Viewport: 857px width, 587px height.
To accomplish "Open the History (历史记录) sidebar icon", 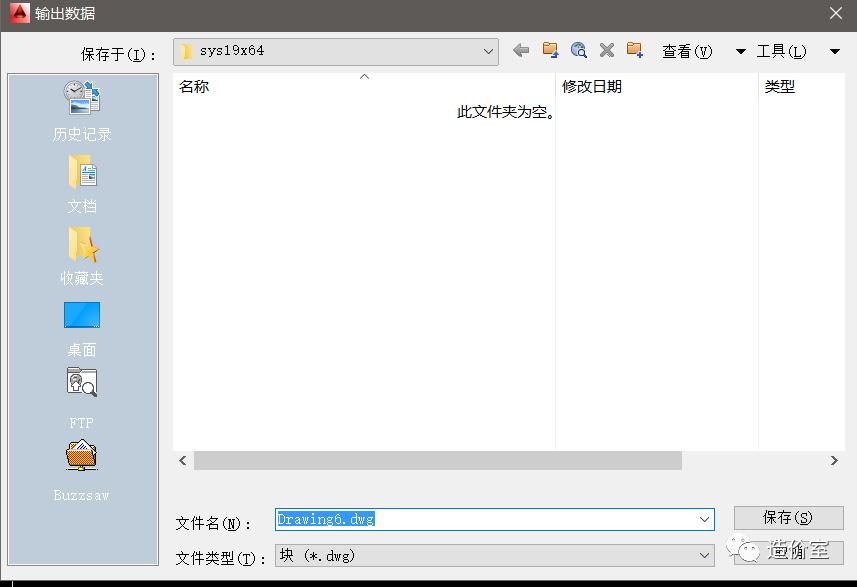I will pyautogui.click(x=81, y=100).
